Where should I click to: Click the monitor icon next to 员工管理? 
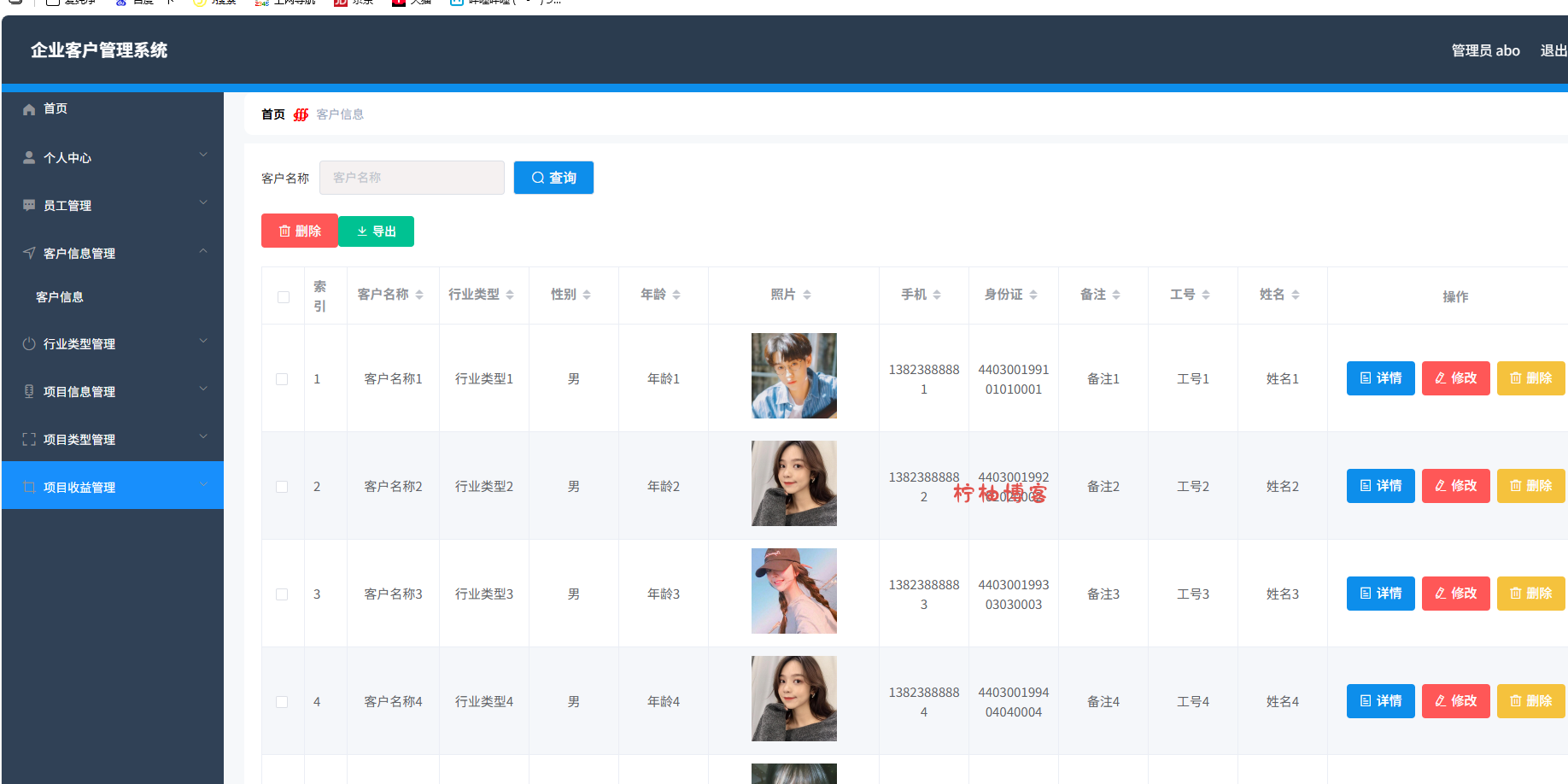click(29, 205)
